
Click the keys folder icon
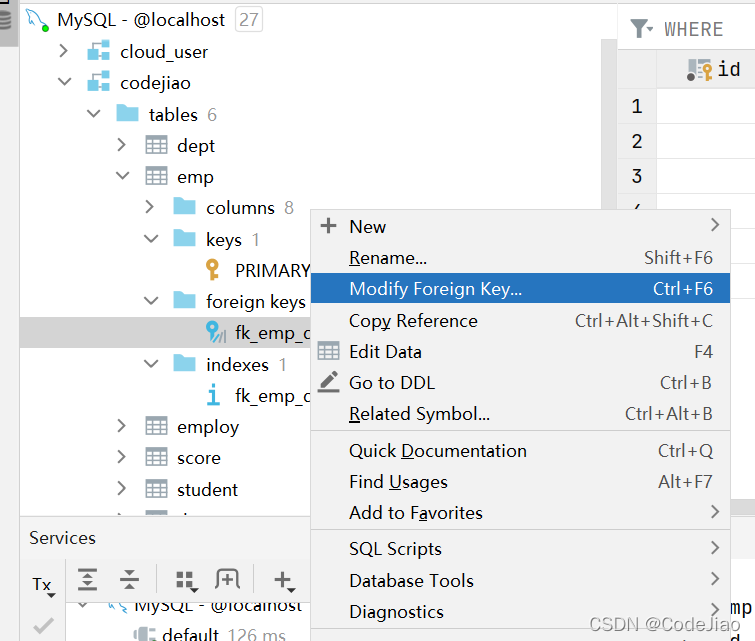pos(184,238)
